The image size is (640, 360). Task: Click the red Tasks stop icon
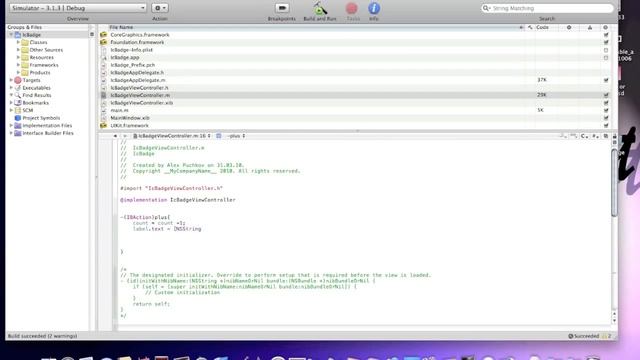(x=351, y=8)
